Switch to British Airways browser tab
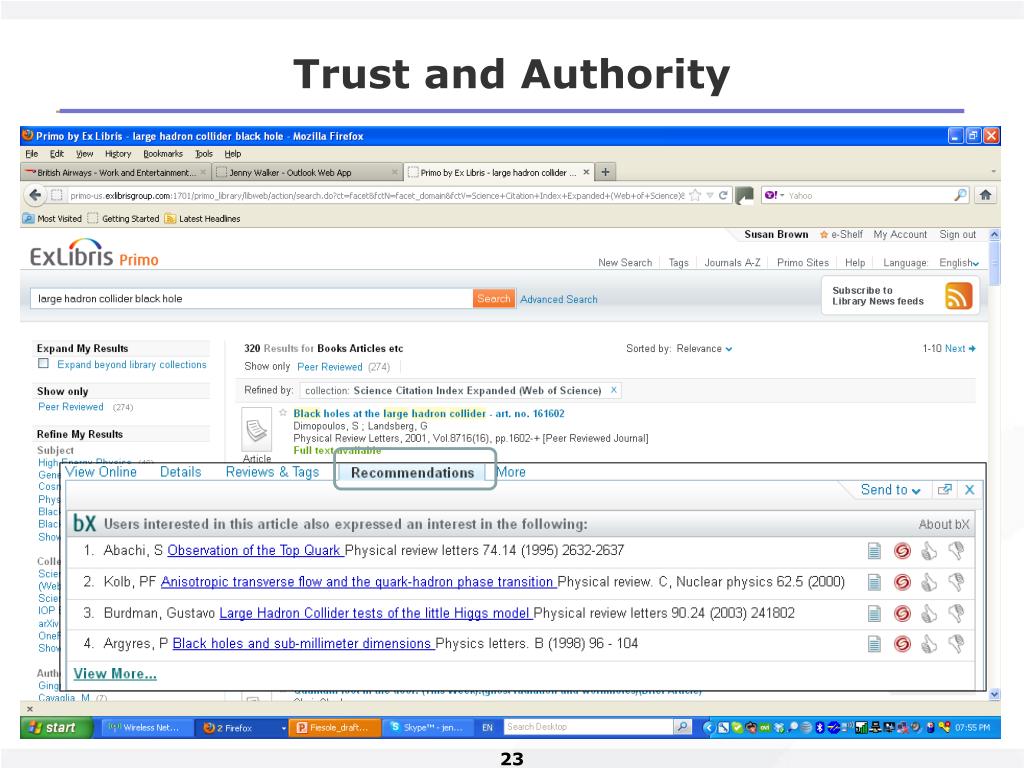This screenshot has height=768, width=1024. (115, 172)
